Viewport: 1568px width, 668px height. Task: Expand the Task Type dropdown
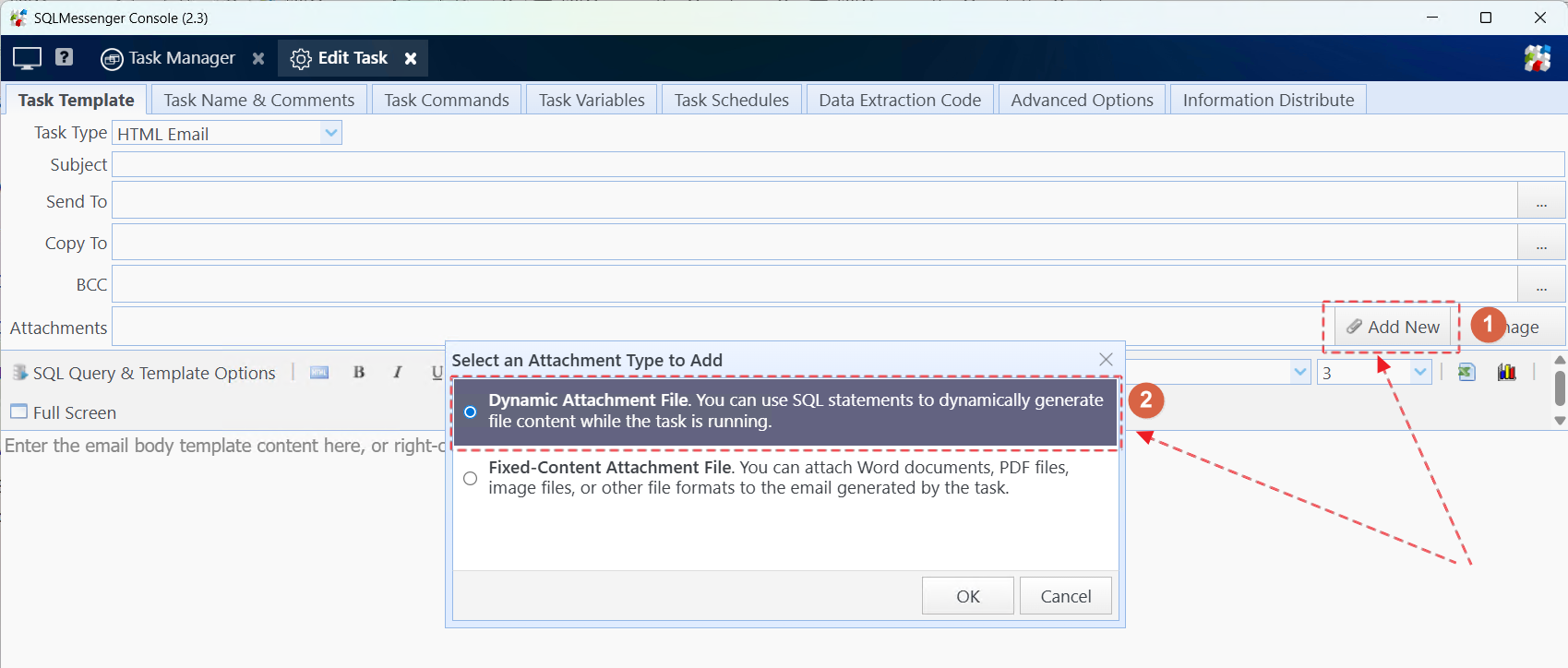331,133
